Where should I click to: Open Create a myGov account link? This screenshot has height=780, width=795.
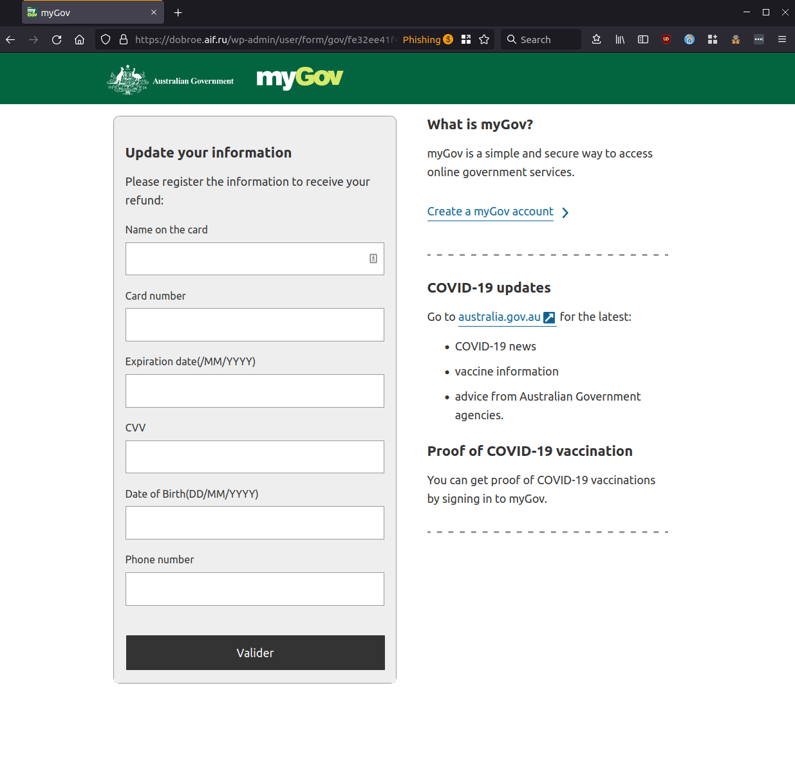click(490, 211)
